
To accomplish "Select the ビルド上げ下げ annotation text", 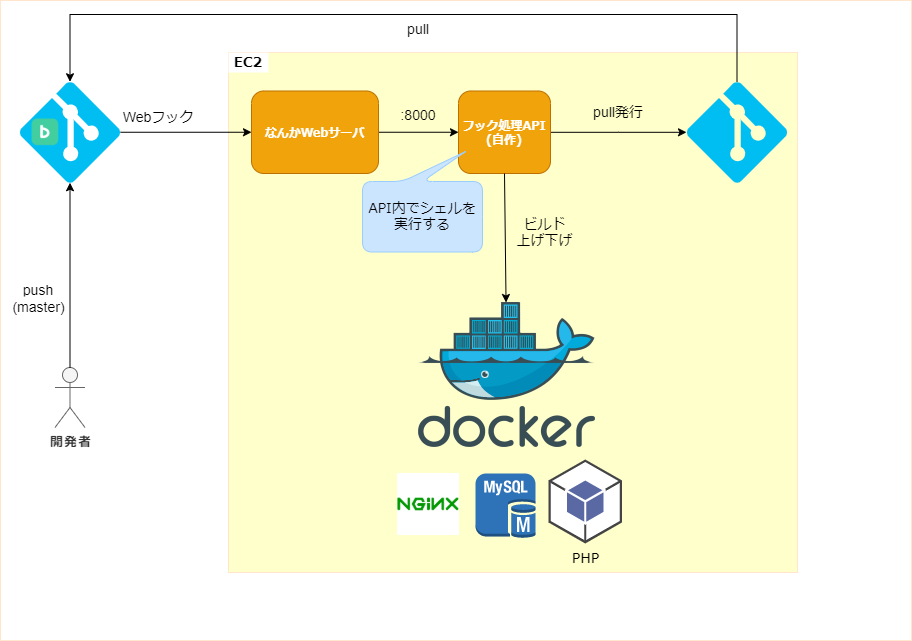I will (x=545, y=231).
